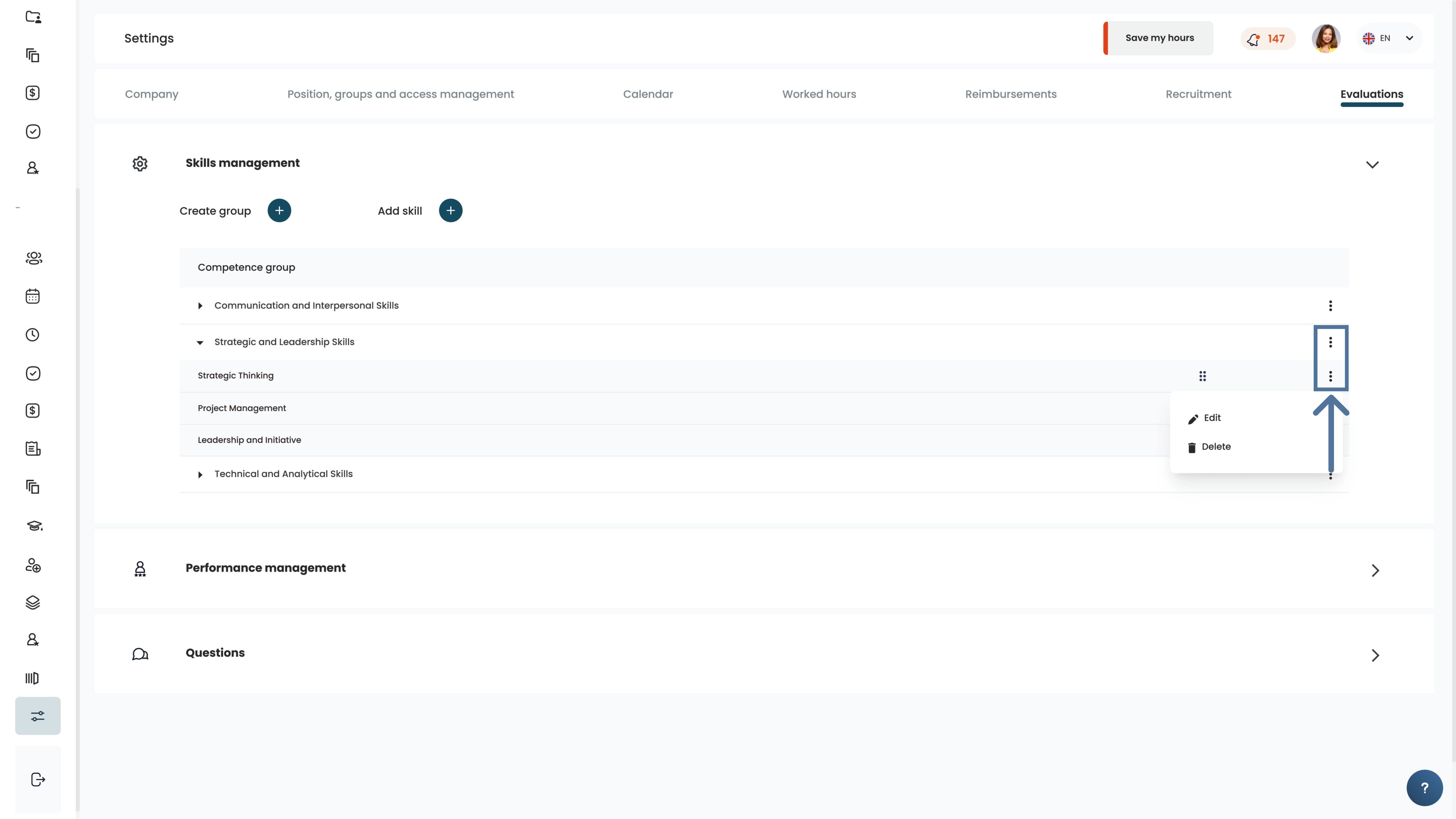Image resolution: width=1456 pixels, height=819 pixels.
Task: Click the Performance management person icon
Action: point(140,569)
